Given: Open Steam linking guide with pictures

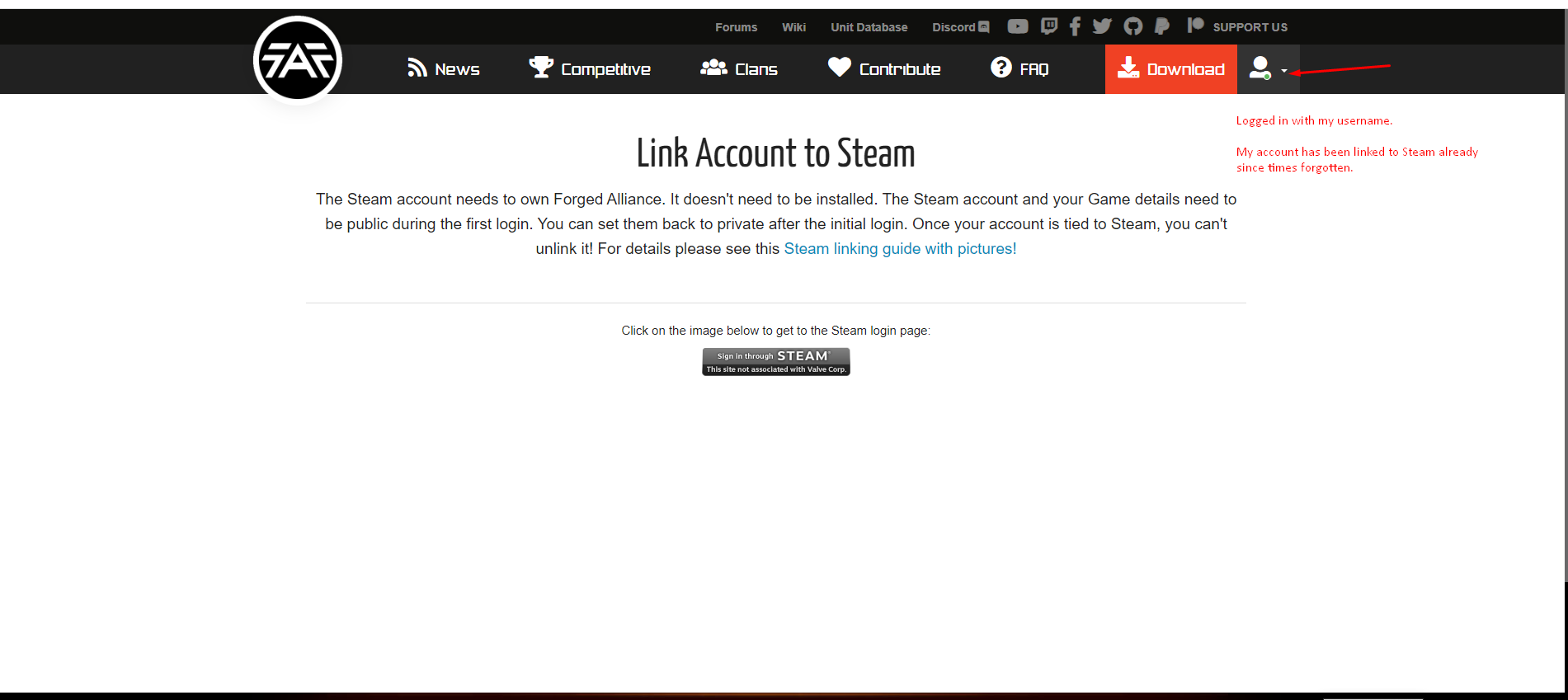Looking at the screenshot, I should tap(900, 249).
